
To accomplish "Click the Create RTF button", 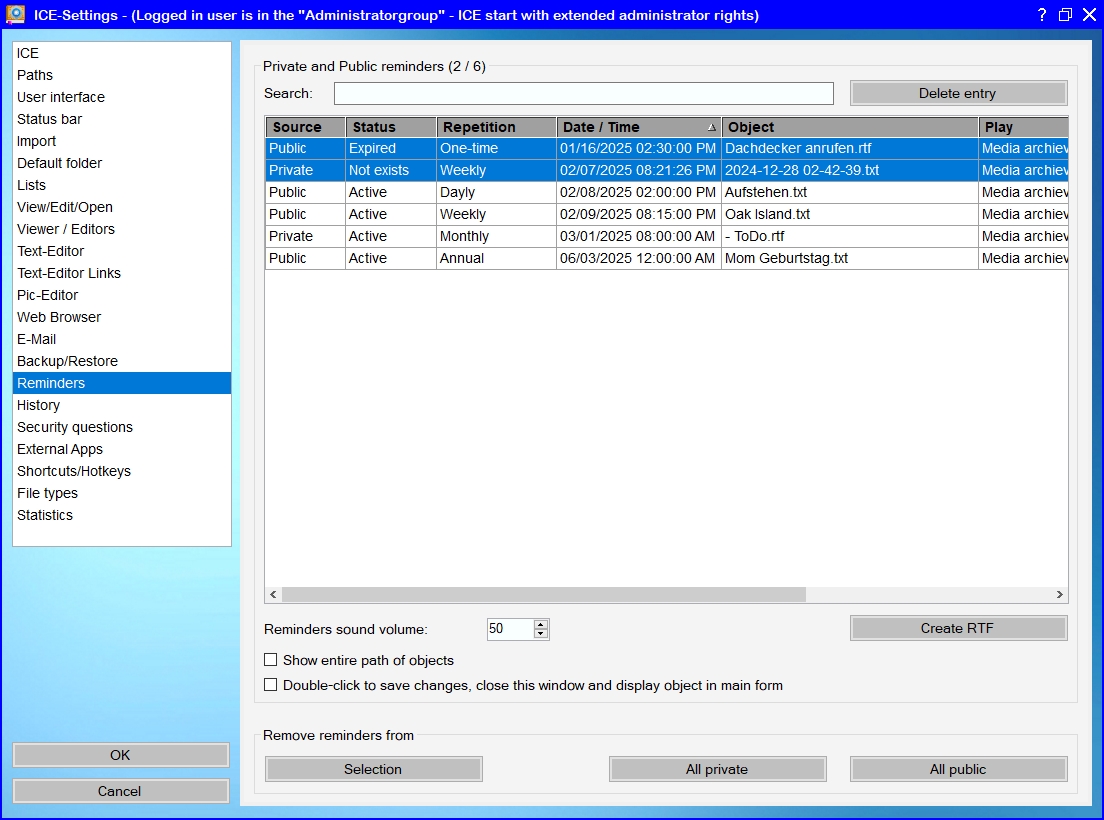I will pyautogui.click(x=958, y=628).
